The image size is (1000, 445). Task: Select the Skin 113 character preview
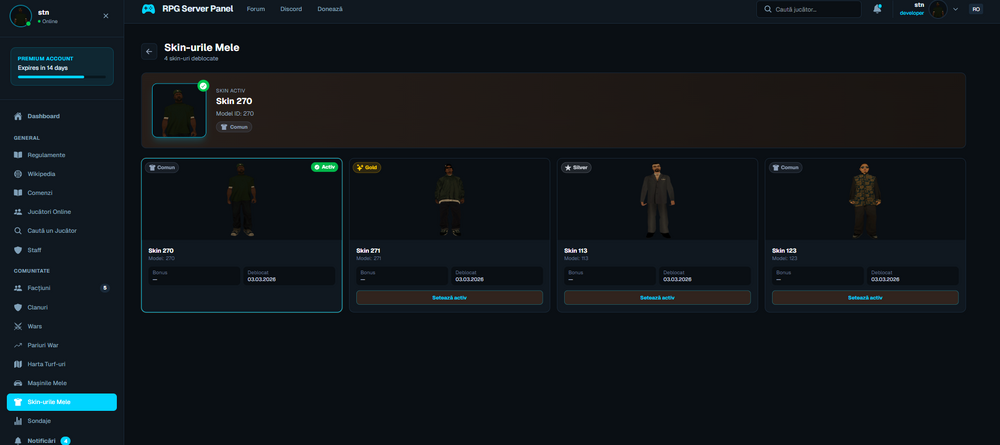(x=658, y=200)
